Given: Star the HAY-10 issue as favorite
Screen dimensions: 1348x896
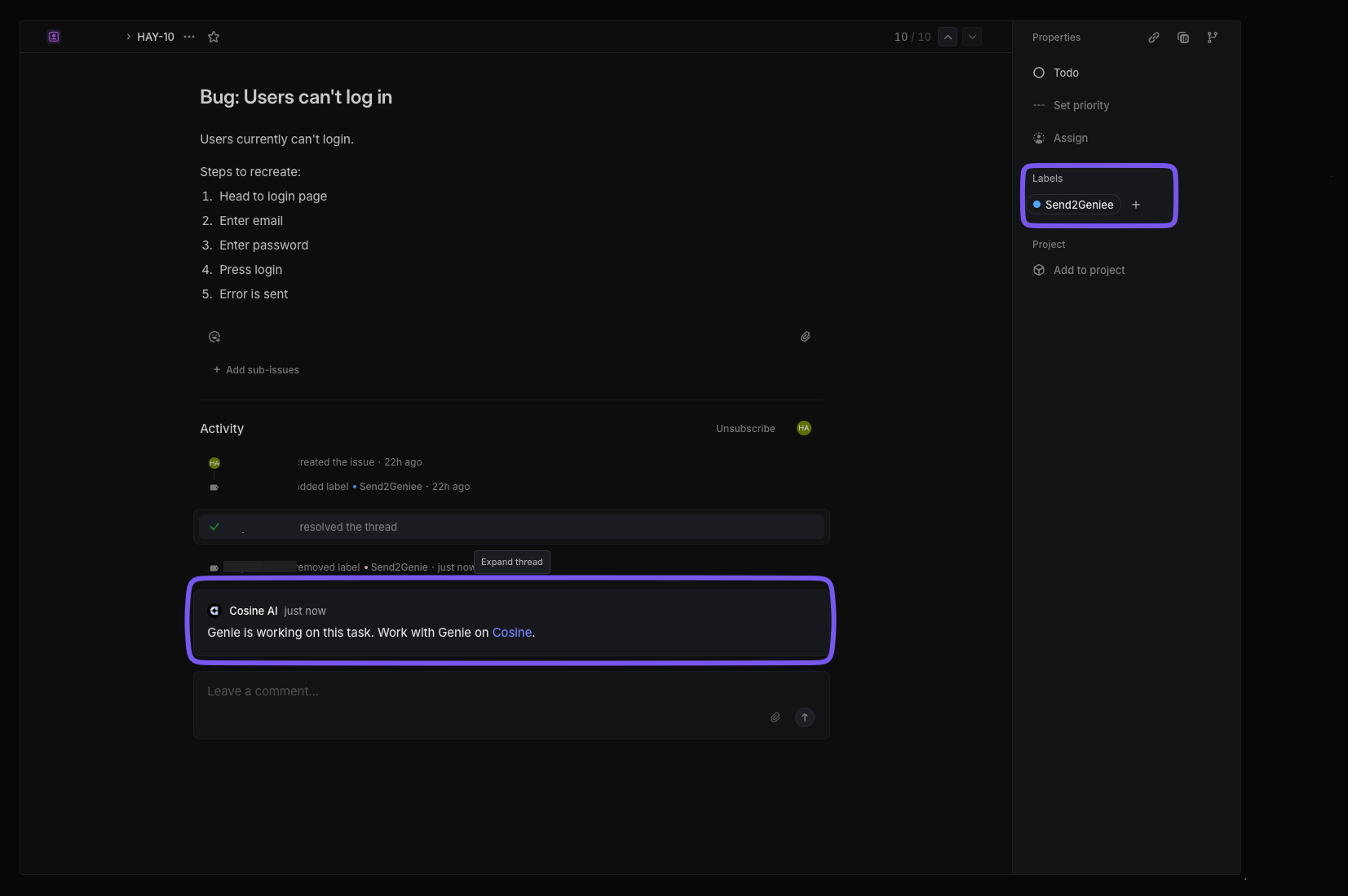Looking at the screenshot, I should (x=214, y=37).
